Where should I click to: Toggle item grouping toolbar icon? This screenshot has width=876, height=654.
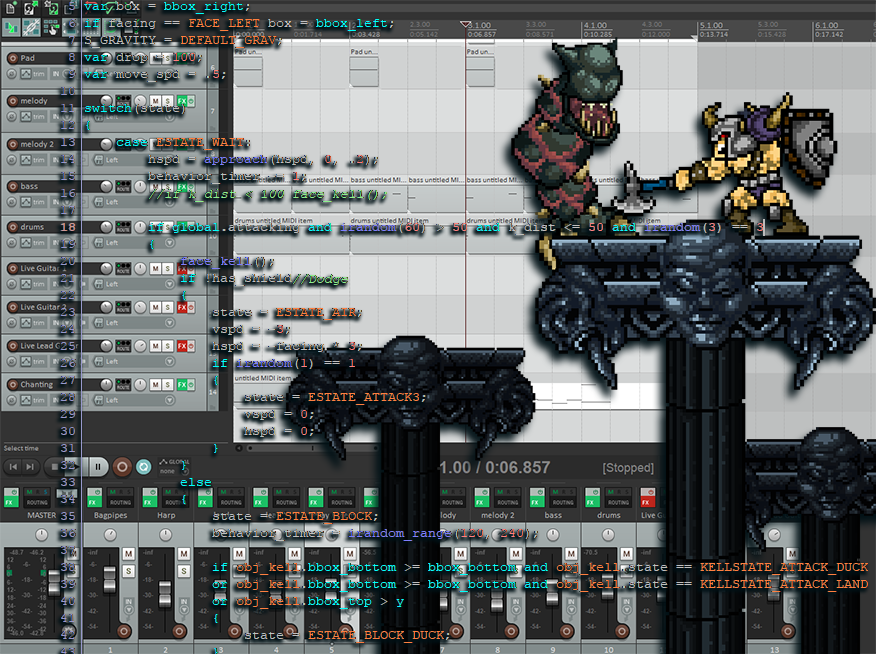[x=31, y=27]
